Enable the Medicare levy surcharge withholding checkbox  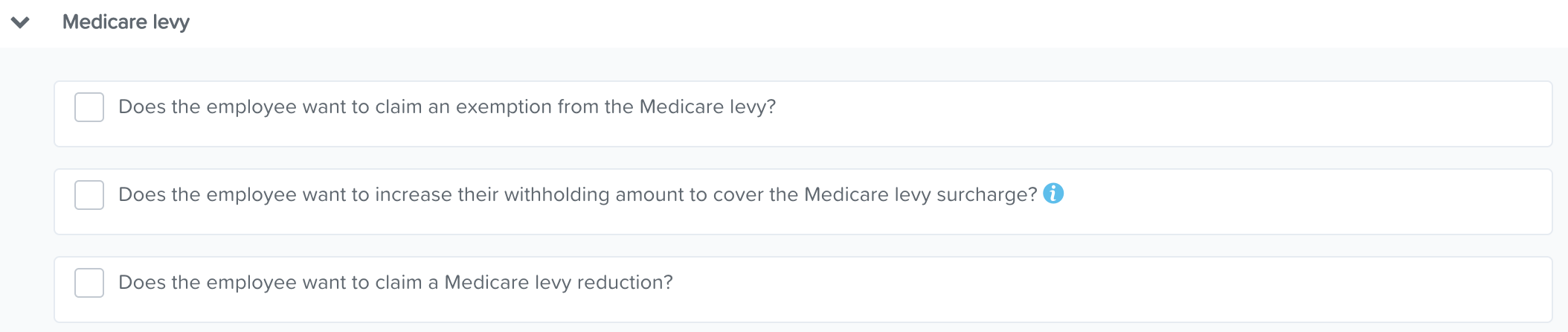pyautogui.click(x=89, y=195)
